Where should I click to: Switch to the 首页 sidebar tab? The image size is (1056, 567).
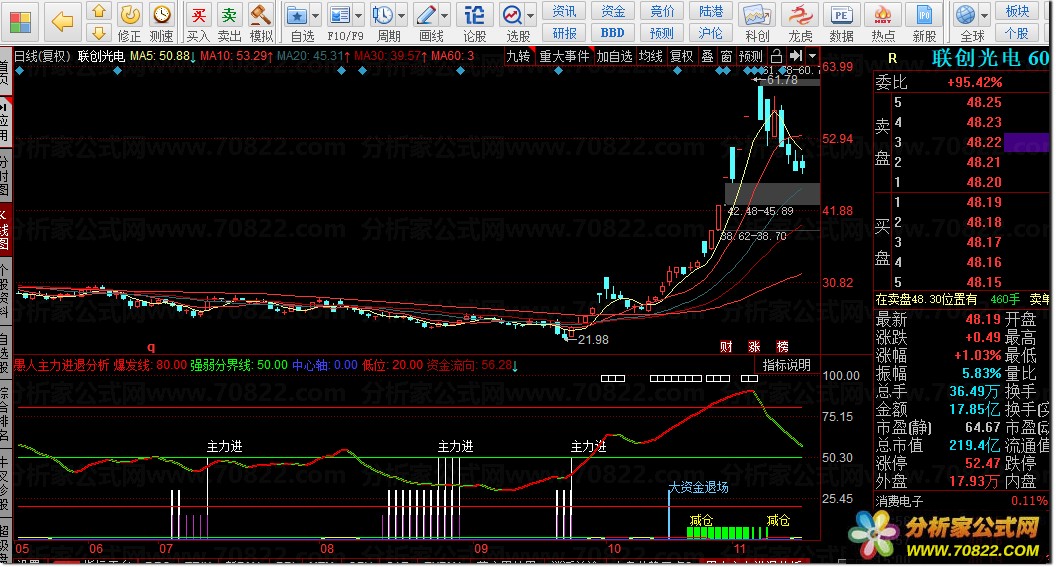click(5, 73)
